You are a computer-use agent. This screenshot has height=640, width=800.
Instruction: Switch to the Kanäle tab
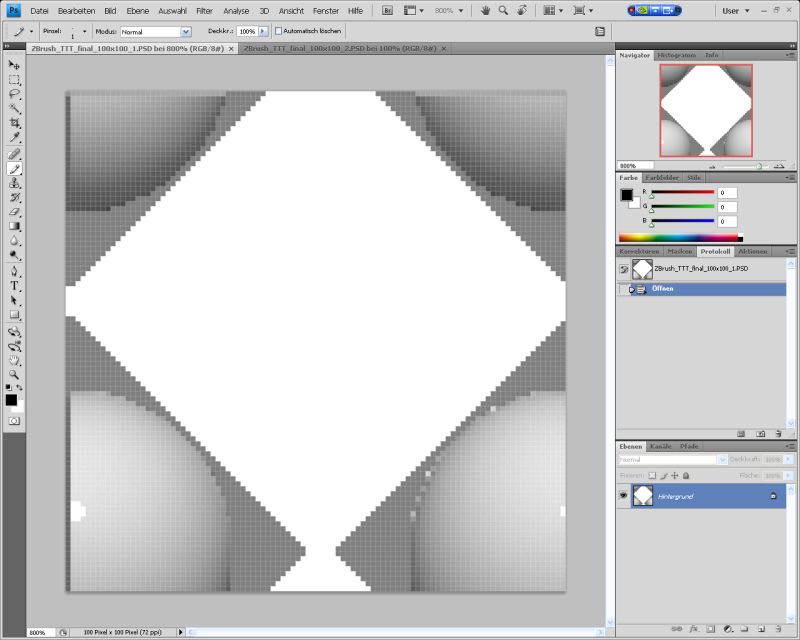click(661, 445)
